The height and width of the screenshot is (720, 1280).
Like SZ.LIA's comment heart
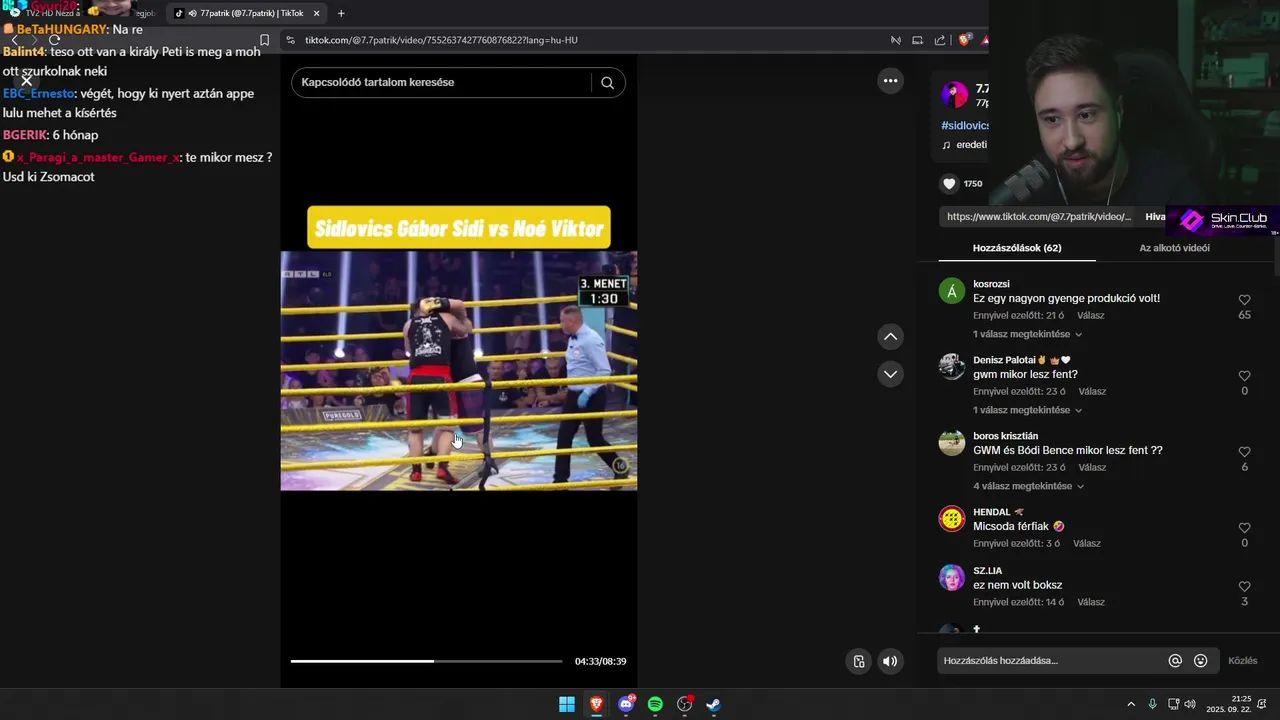point(1244,587)
